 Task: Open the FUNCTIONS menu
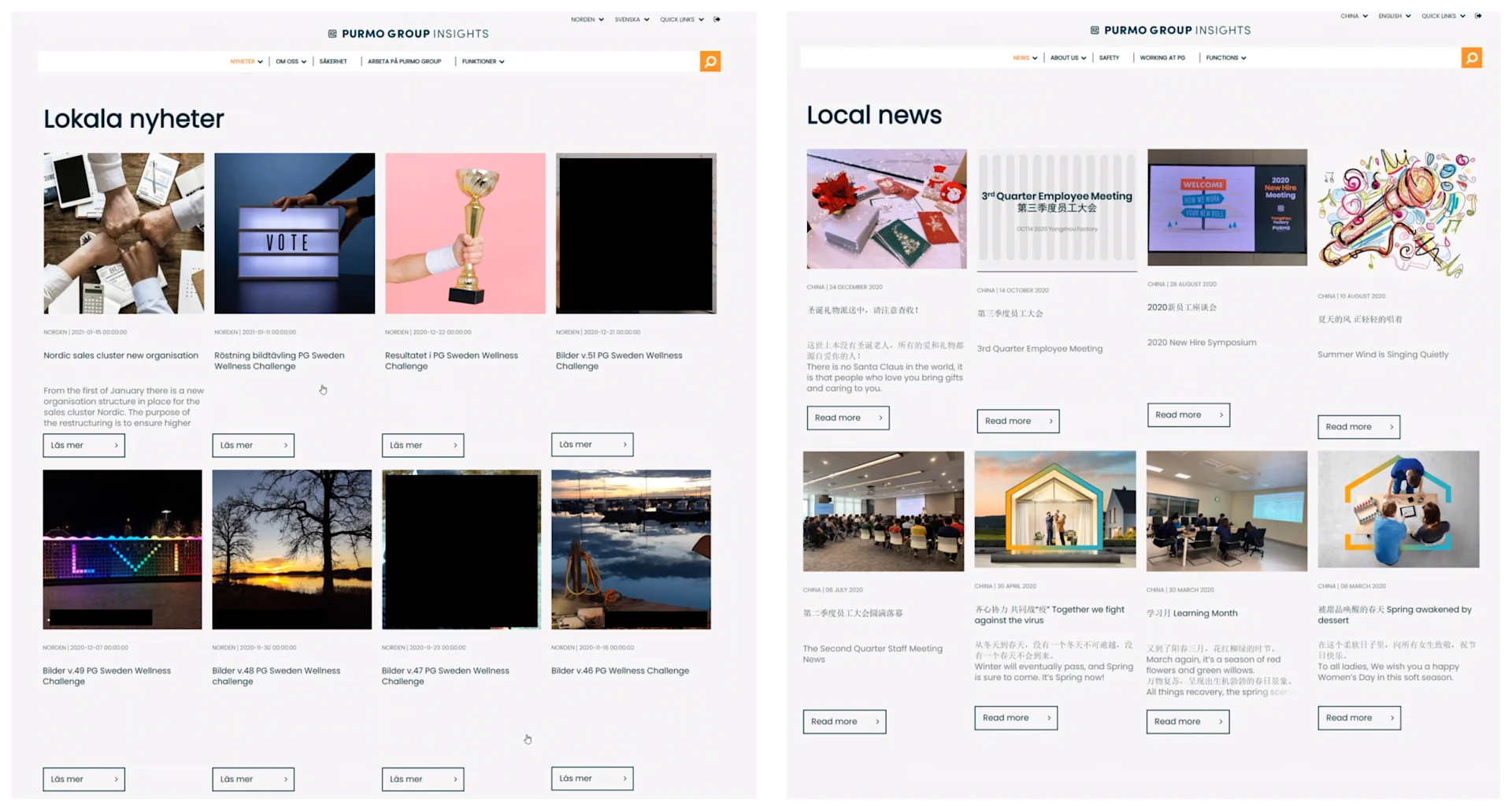click(1225, 58)
